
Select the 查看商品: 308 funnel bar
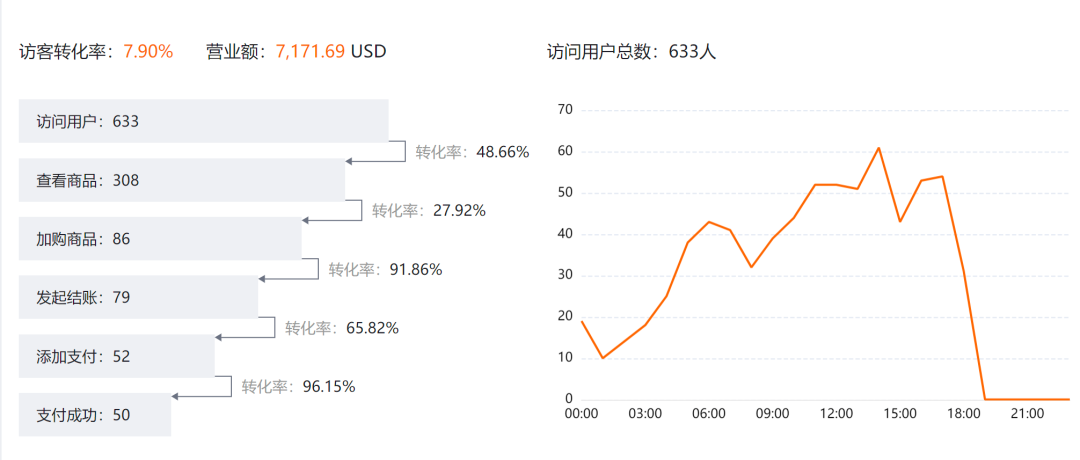[181, 180]
